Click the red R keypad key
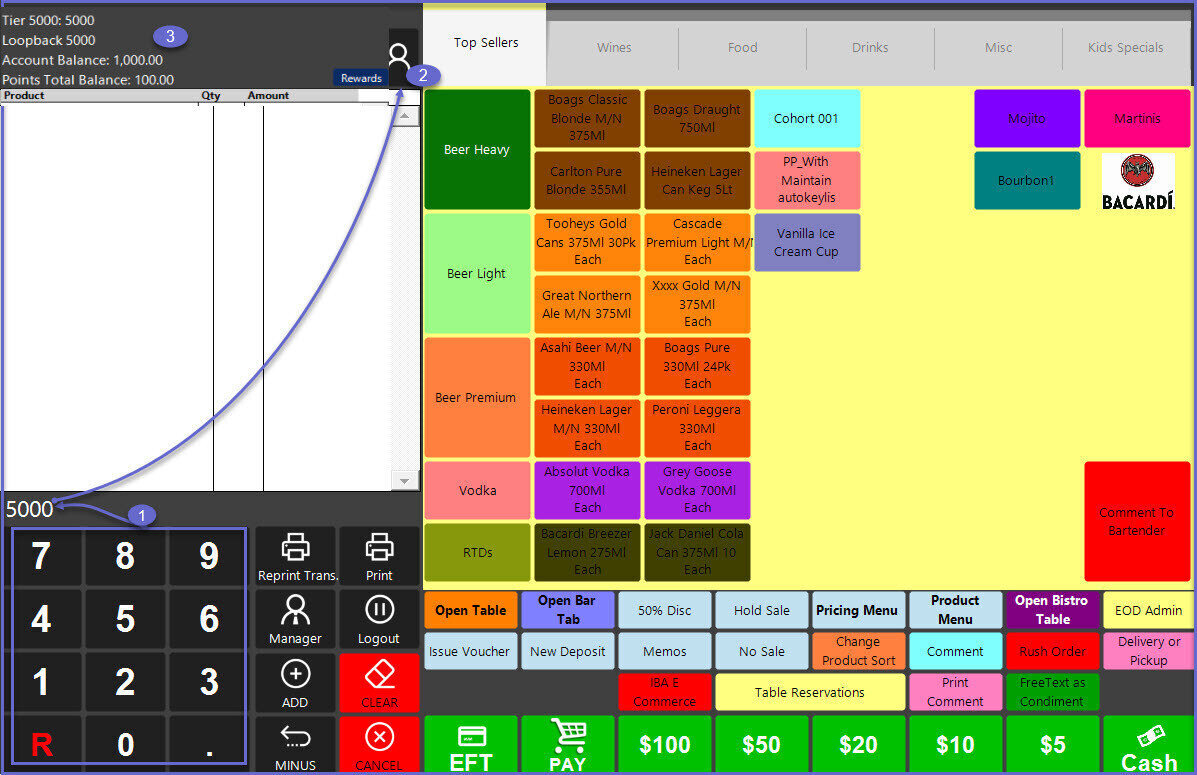 click(41, 744)
